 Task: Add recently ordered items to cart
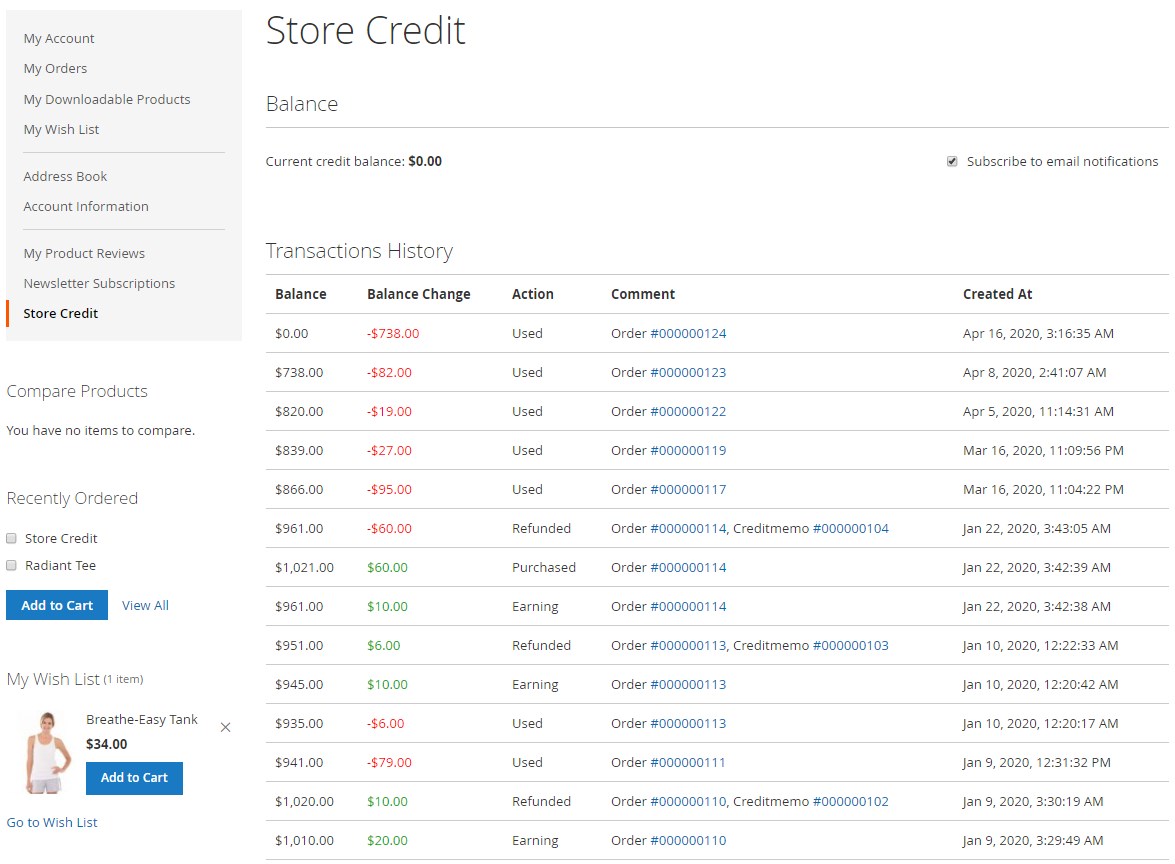[x=57, y=605]
